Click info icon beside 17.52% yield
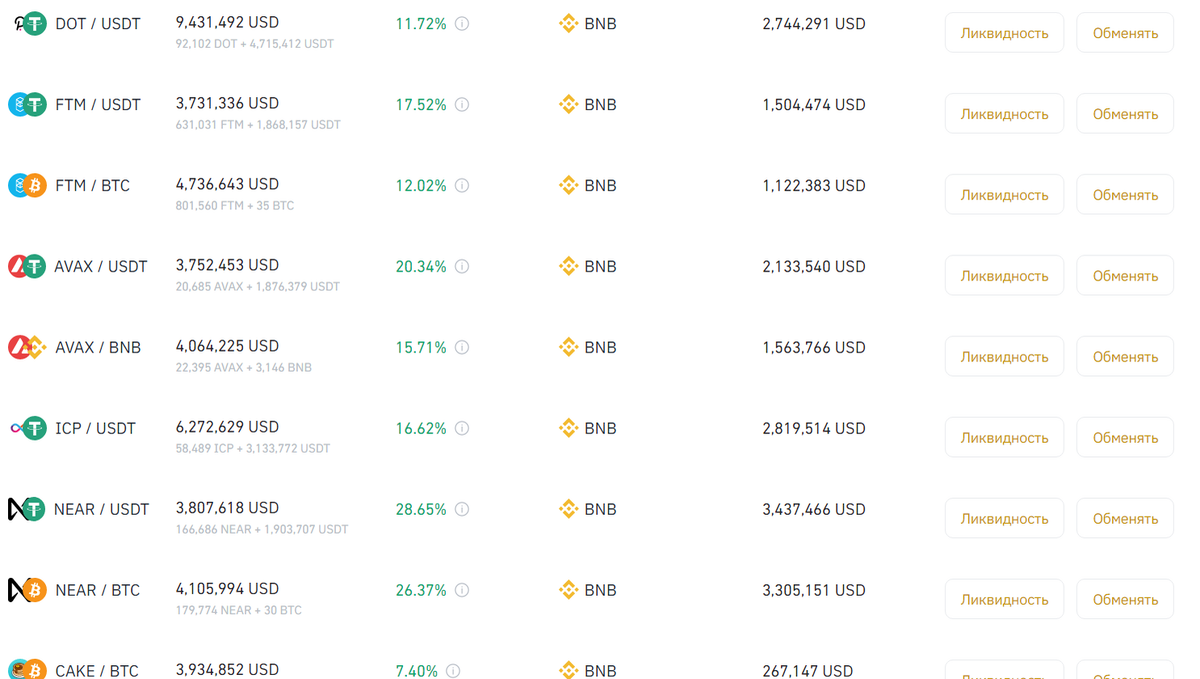This screenshot has width=1200, height=679. 462,104
